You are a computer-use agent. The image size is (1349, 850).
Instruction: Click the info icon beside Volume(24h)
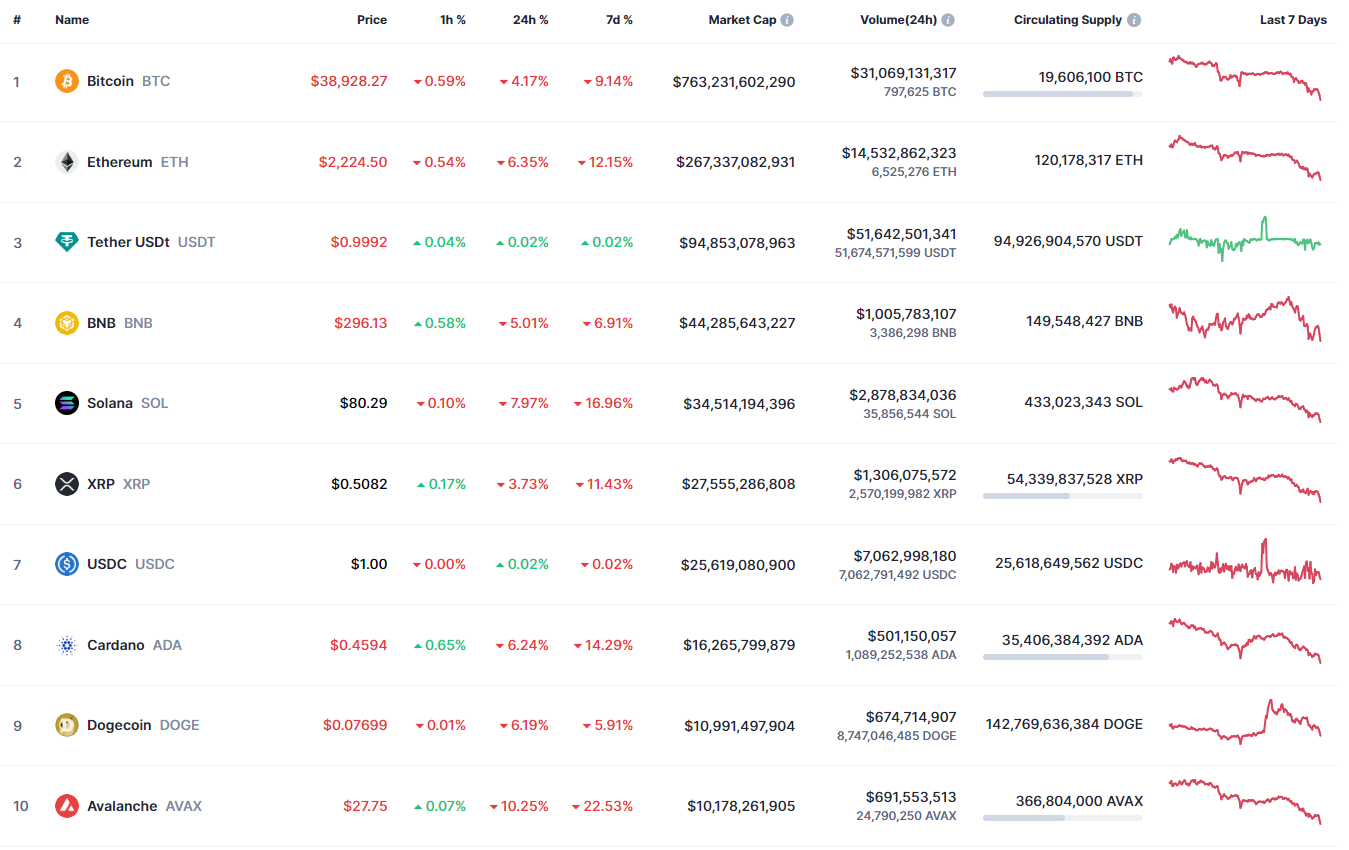pos(948,20)
